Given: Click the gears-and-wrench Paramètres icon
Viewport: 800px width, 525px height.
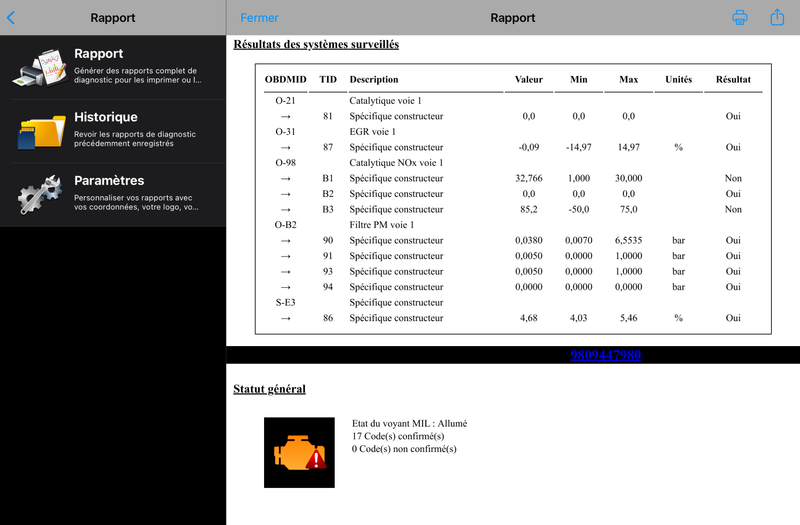Looking at the screenshot, I should (40, 194).
